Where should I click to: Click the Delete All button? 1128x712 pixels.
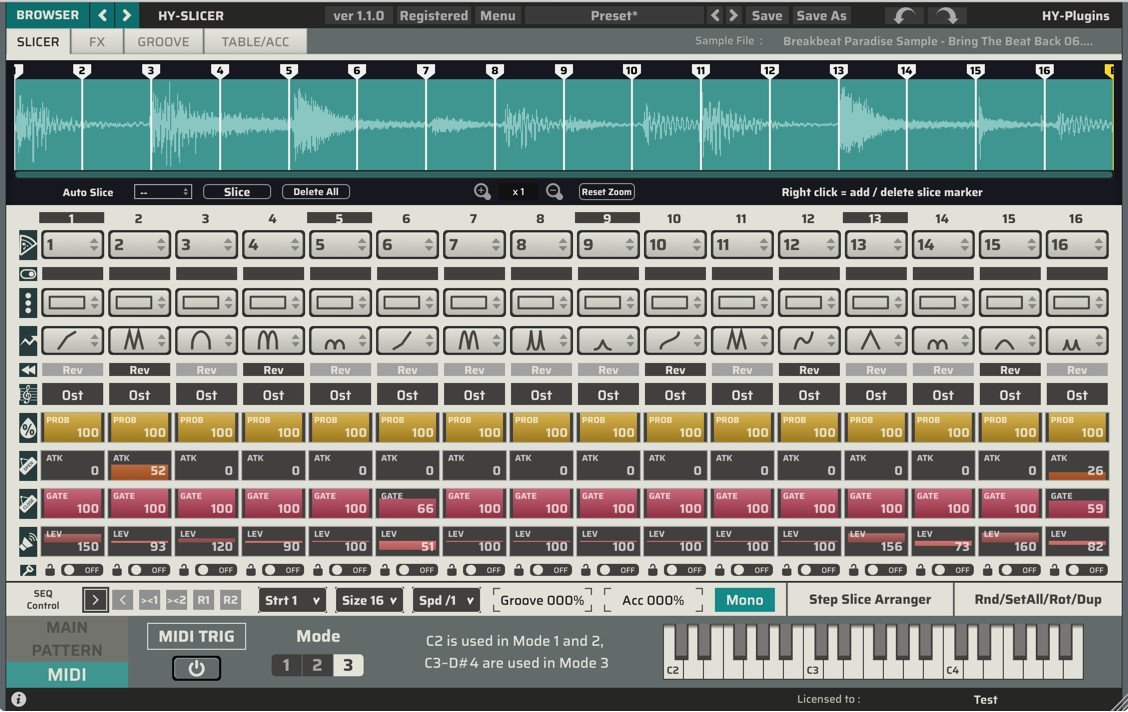coord(316,192)
